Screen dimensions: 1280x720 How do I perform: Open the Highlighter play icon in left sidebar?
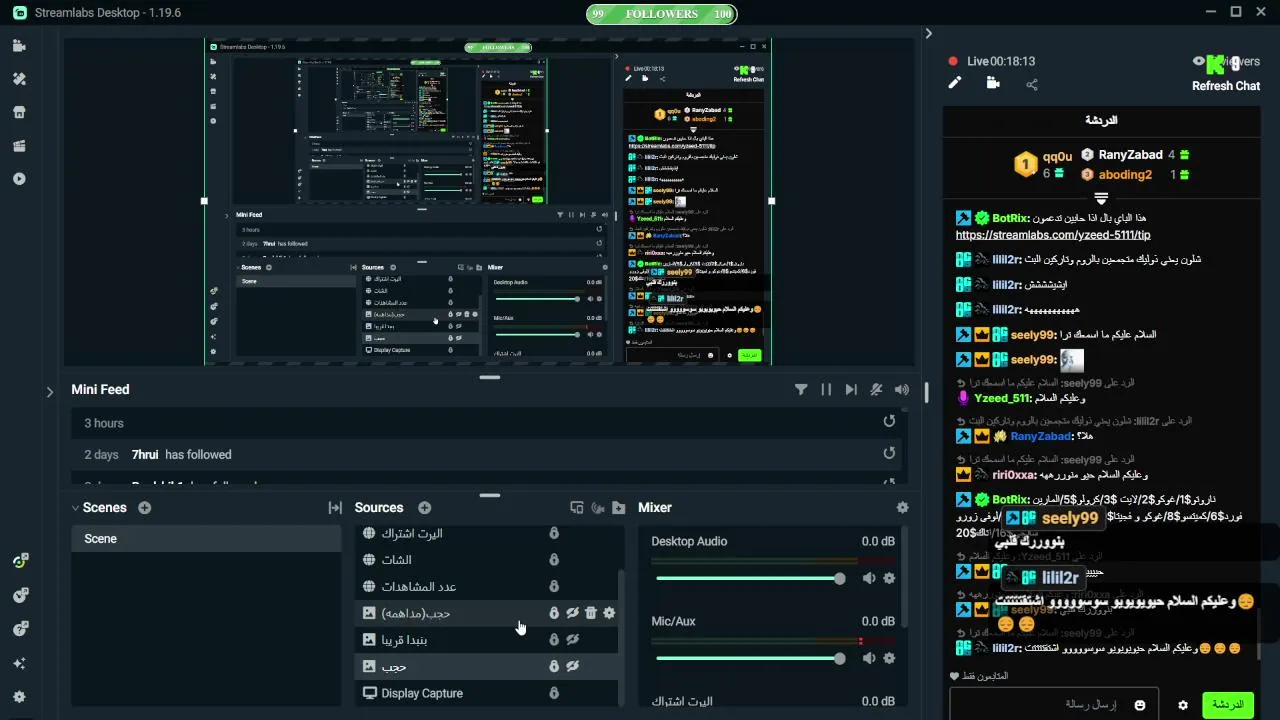[19, 179]
